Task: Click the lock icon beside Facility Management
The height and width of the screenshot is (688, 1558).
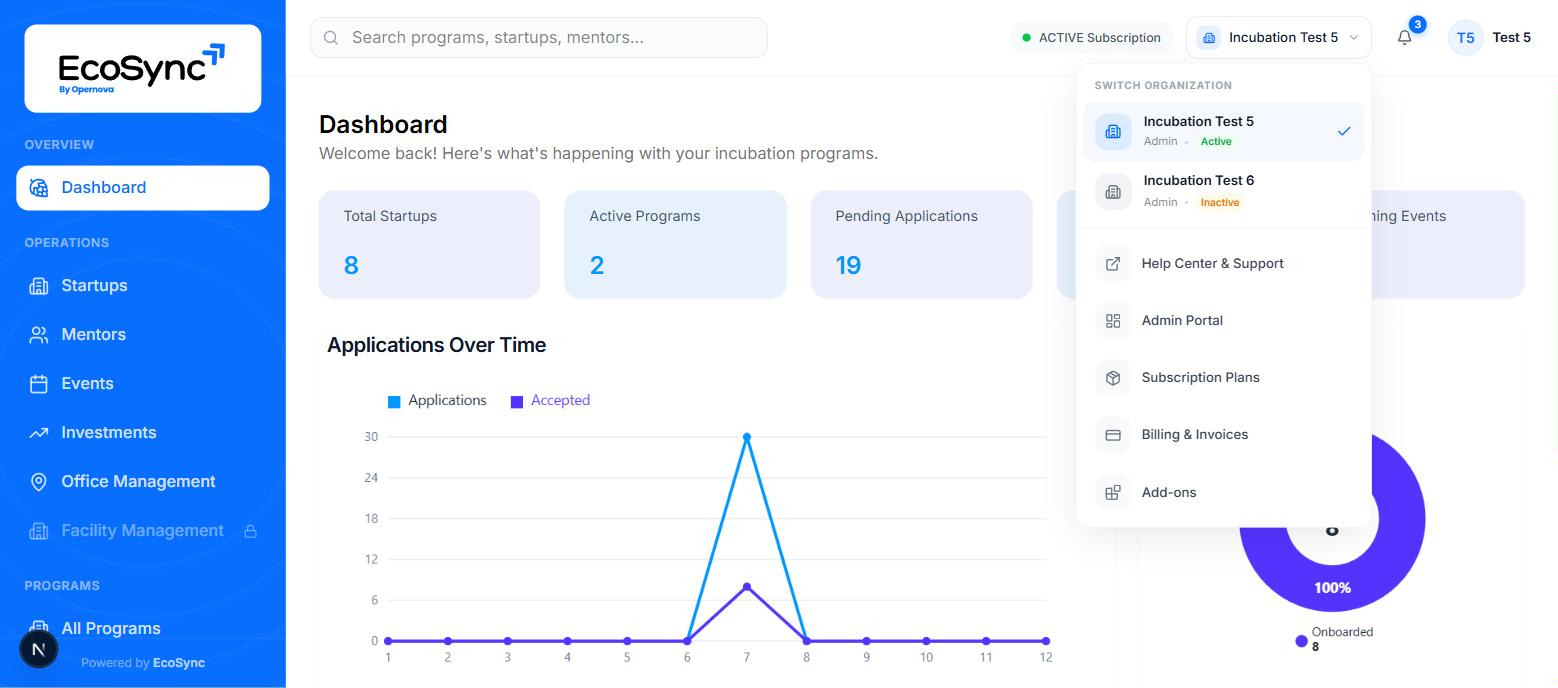Action: (251, 531)
